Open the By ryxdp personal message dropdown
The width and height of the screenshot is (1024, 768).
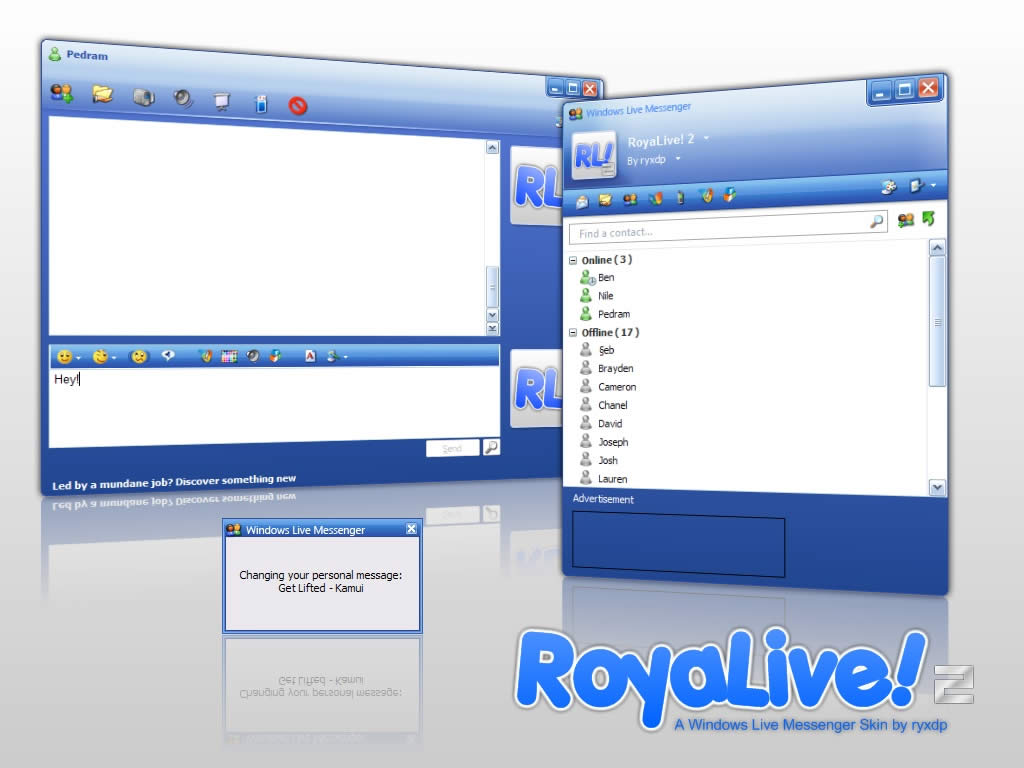(x=678, y=158)
